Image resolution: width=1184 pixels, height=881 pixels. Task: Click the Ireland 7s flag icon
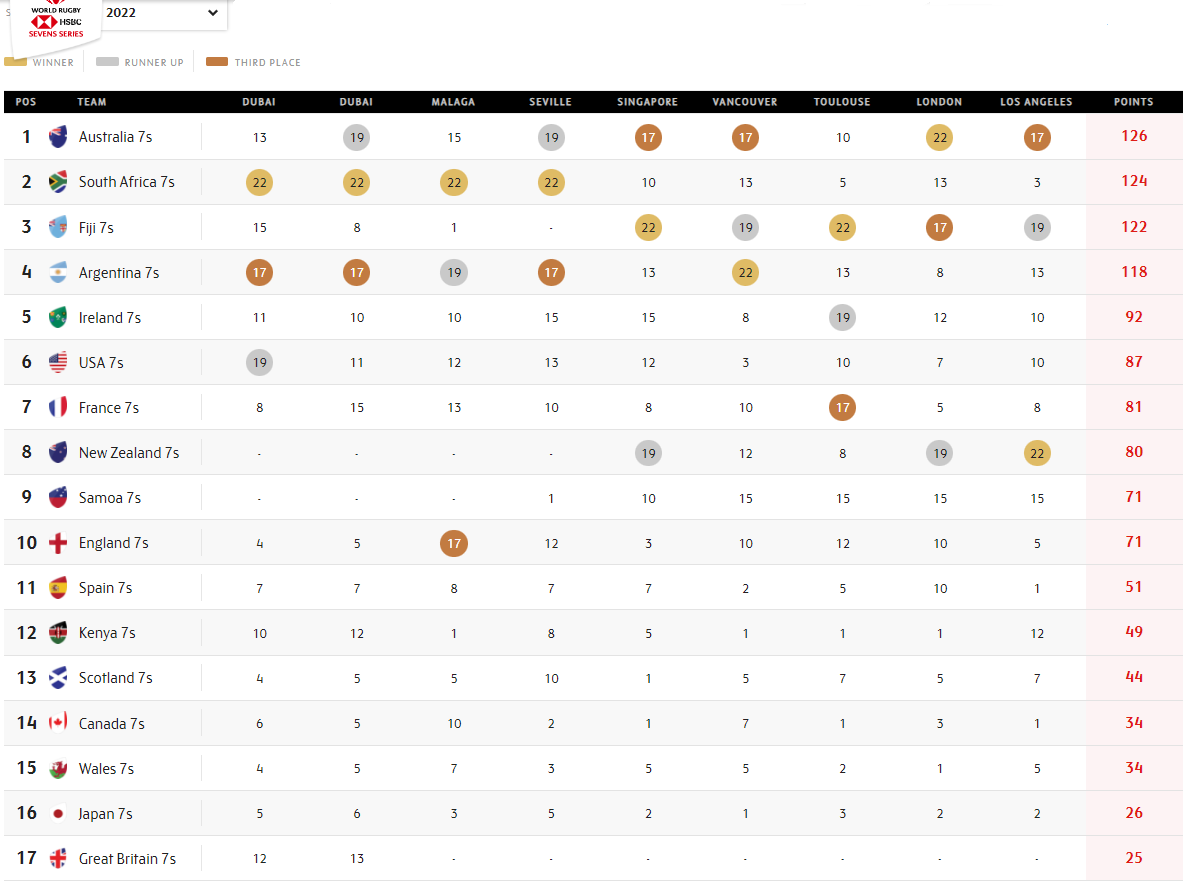point(58,317)
